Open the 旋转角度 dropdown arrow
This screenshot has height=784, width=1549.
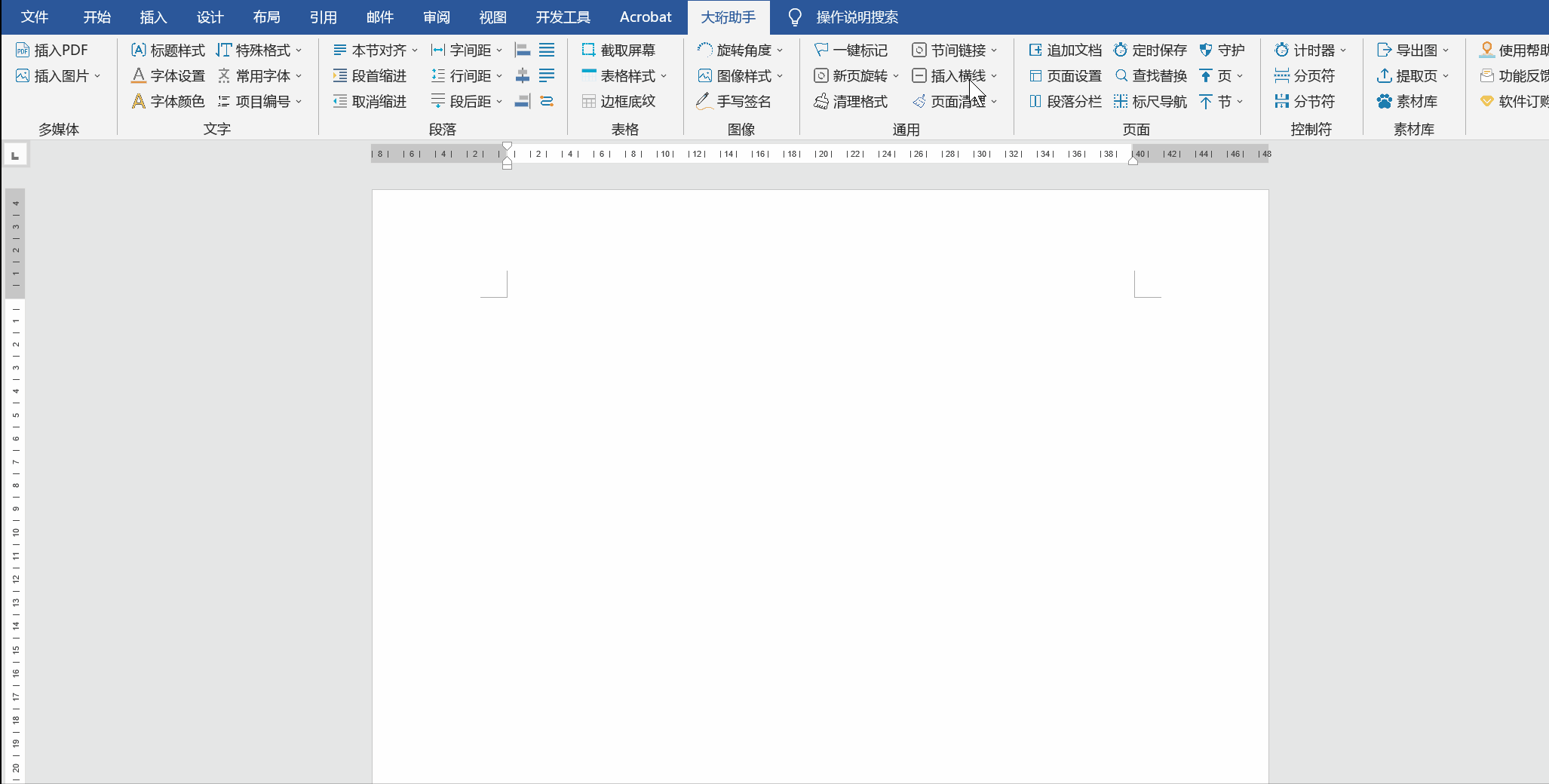[780, 51]
